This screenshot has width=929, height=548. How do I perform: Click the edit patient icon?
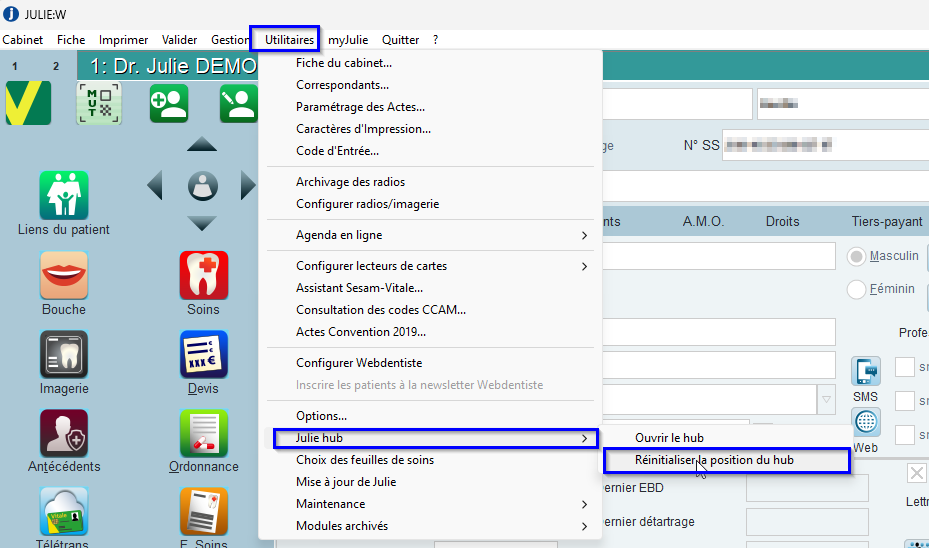(239, 103)
